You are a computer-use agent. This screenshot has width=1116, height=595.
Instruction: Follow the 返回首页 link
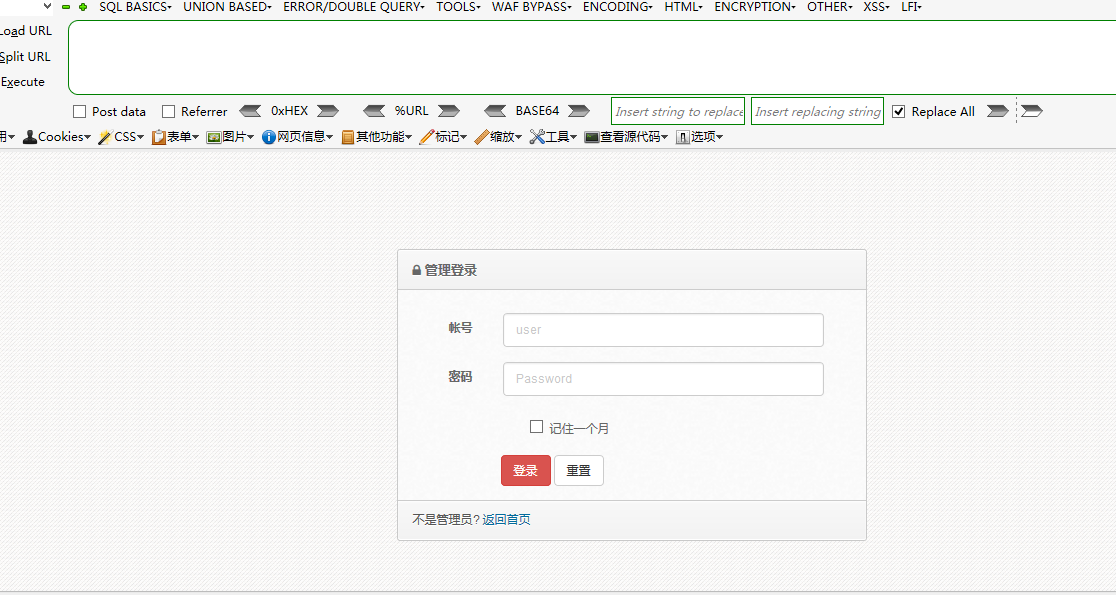[506, 520]
